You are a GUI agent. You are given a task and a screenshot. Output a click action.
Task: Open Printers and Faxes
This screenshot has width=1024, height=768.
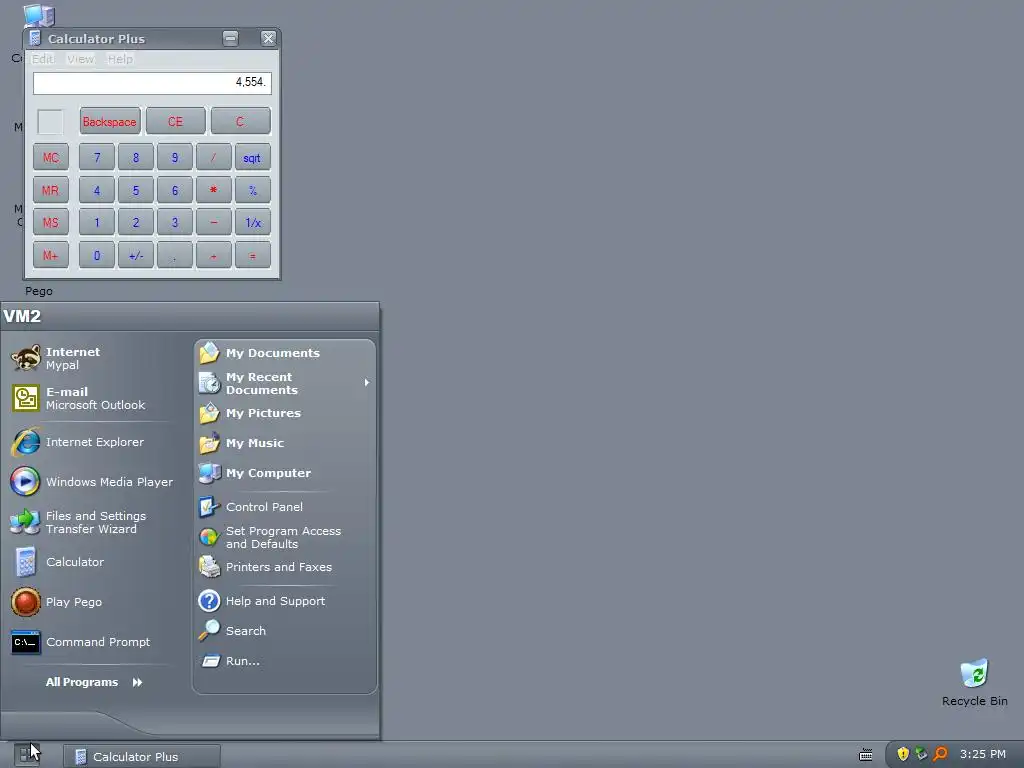click(265, 567)
